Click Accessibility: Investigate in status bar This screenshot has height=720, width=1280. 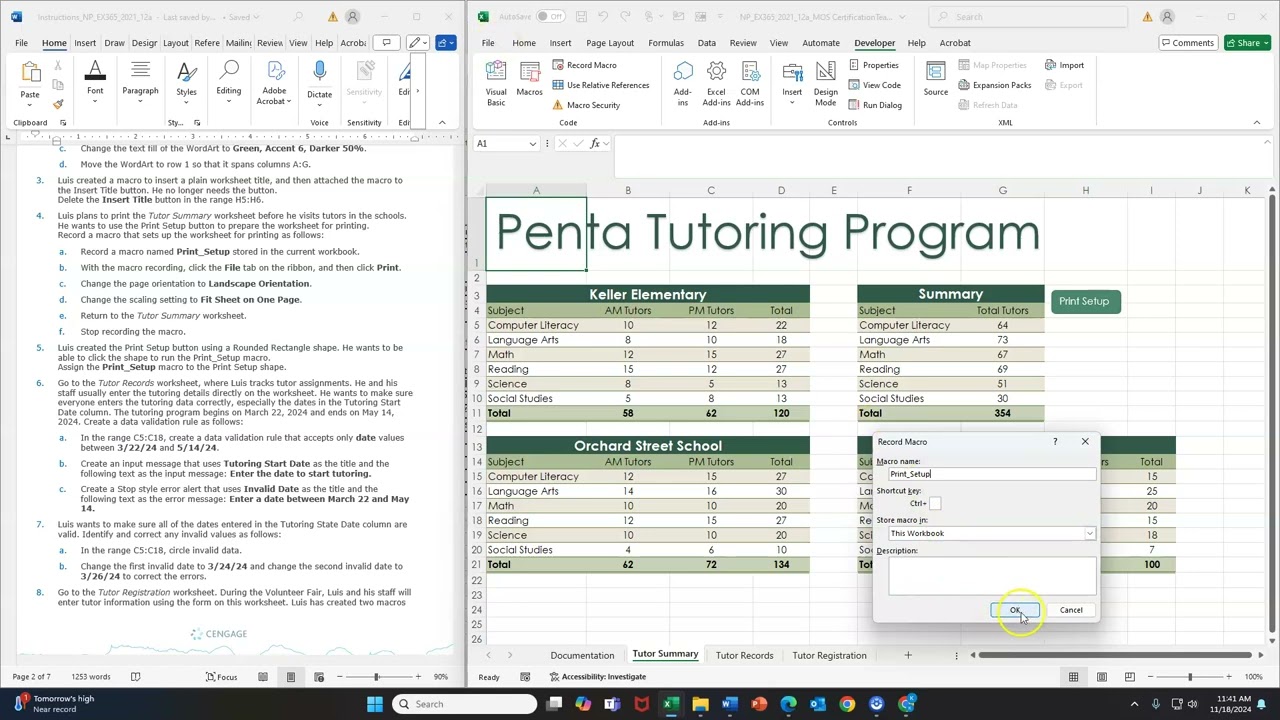pos(597,677)
